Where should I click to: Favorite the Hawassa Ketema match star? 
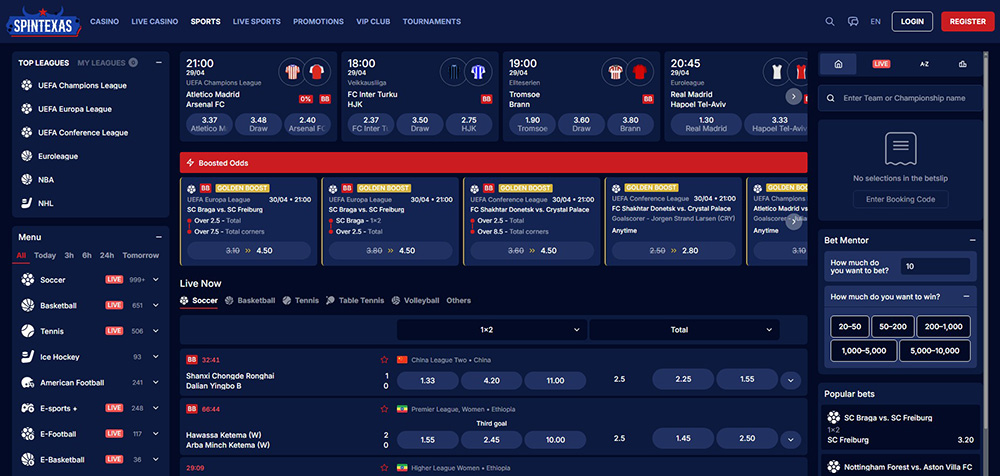coord(384,408)
